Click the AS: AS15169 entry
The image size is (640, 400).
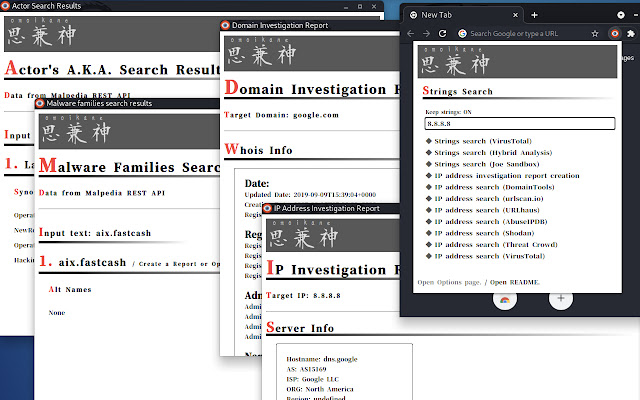pyautogui.click(x=306, y=369)
